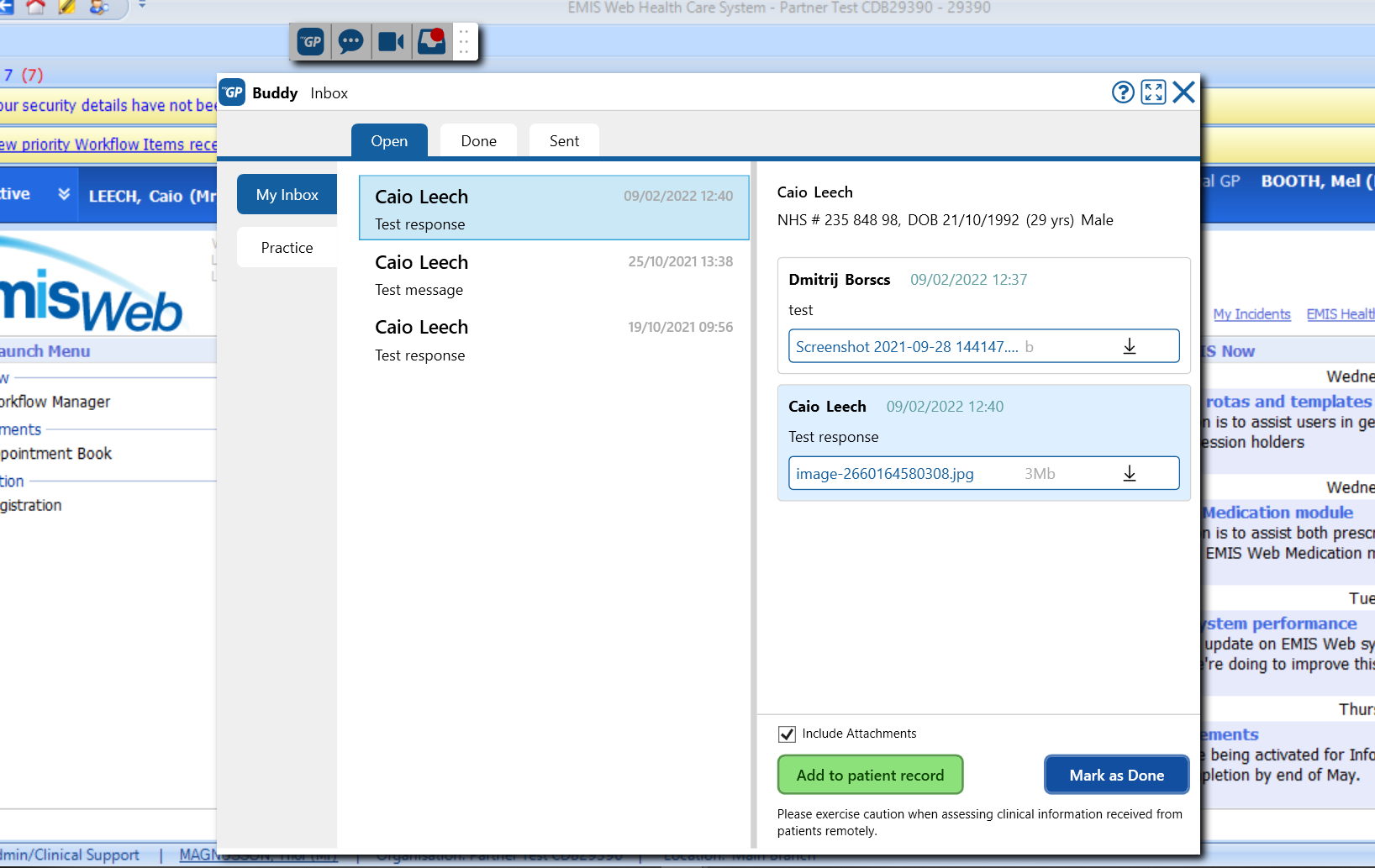
Task: Open Buddy help question mark icon
Action: (1123, 92)
